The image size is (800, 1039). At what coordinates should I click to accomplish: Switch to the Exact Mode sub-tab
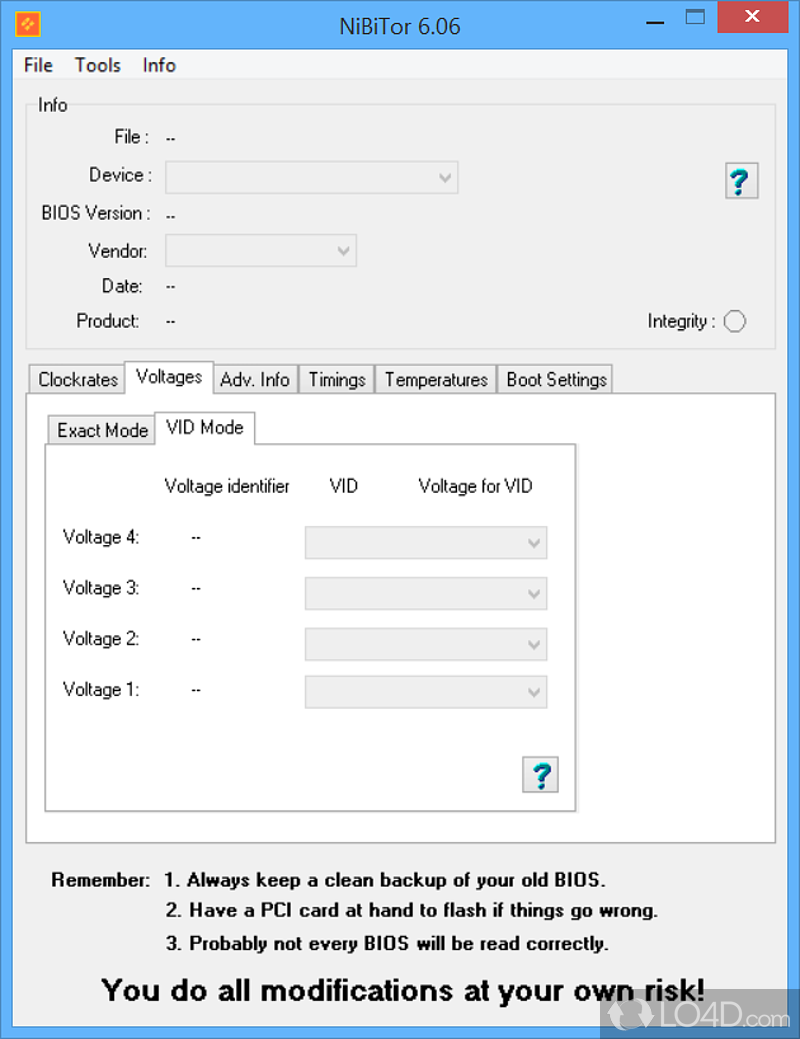[102, 430]
